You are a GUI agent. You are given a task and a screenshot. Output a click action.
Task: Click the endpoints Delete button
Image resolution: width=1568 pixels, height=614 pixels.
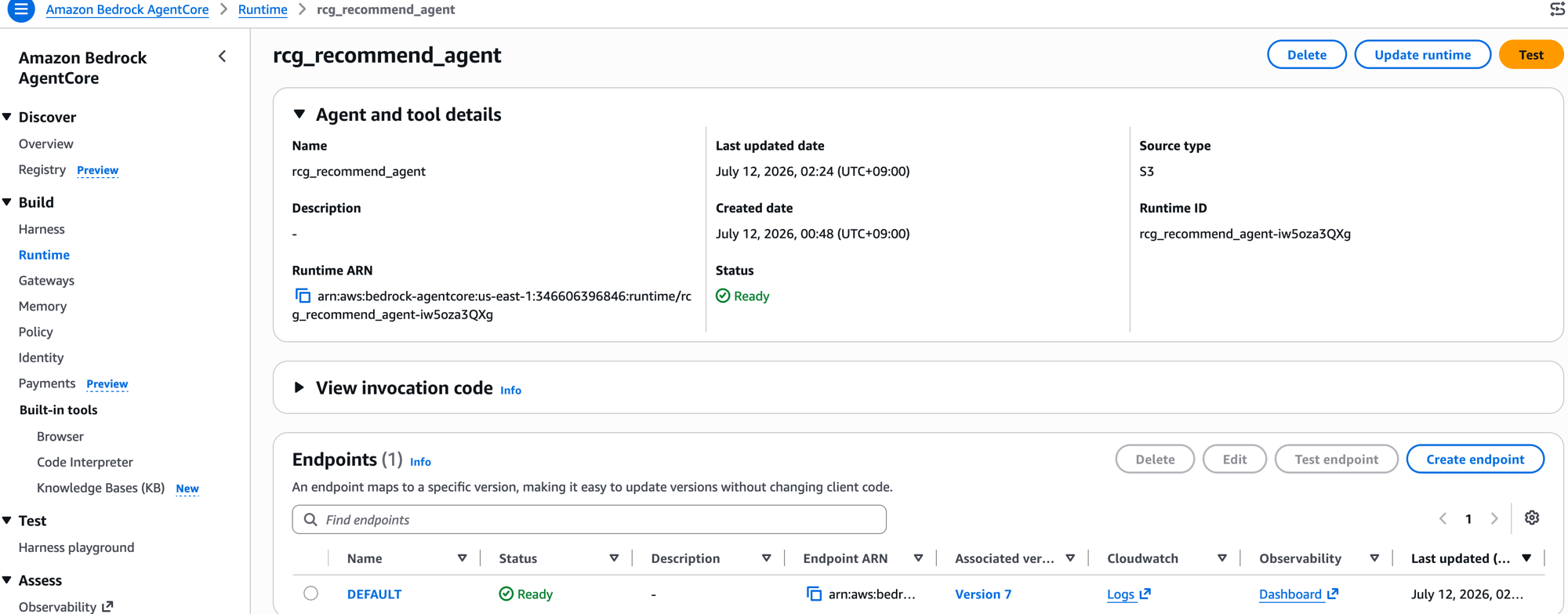(1155, 460)
